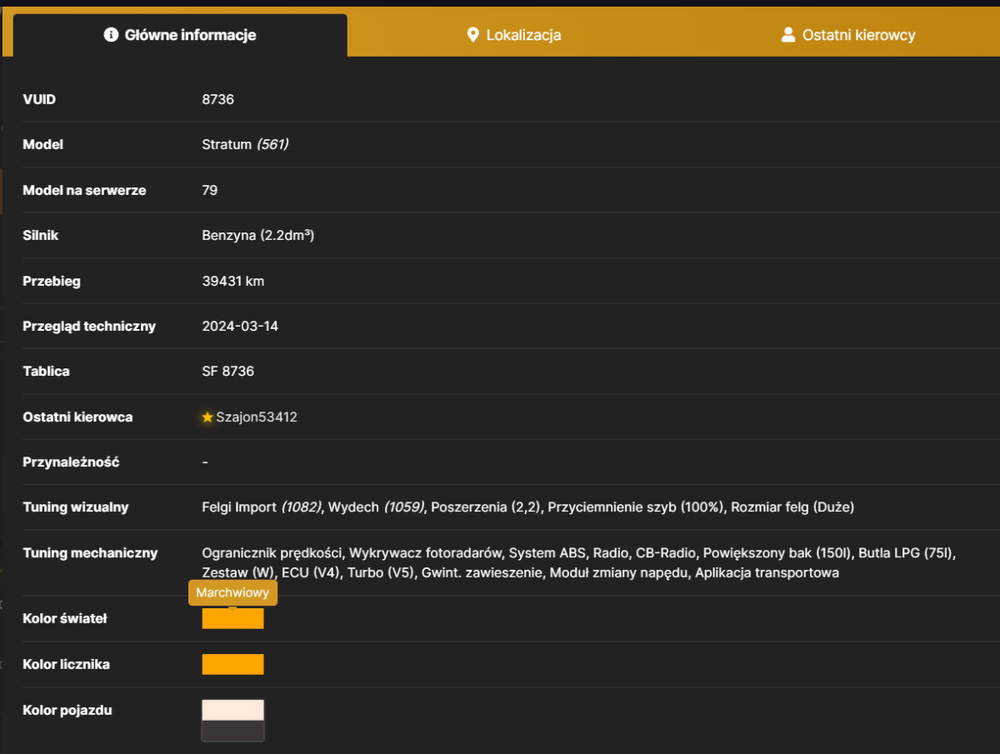Click the Kolor licznika orange swatch
This screenshot has height=754, width=1000.
[x=233, y=664]
